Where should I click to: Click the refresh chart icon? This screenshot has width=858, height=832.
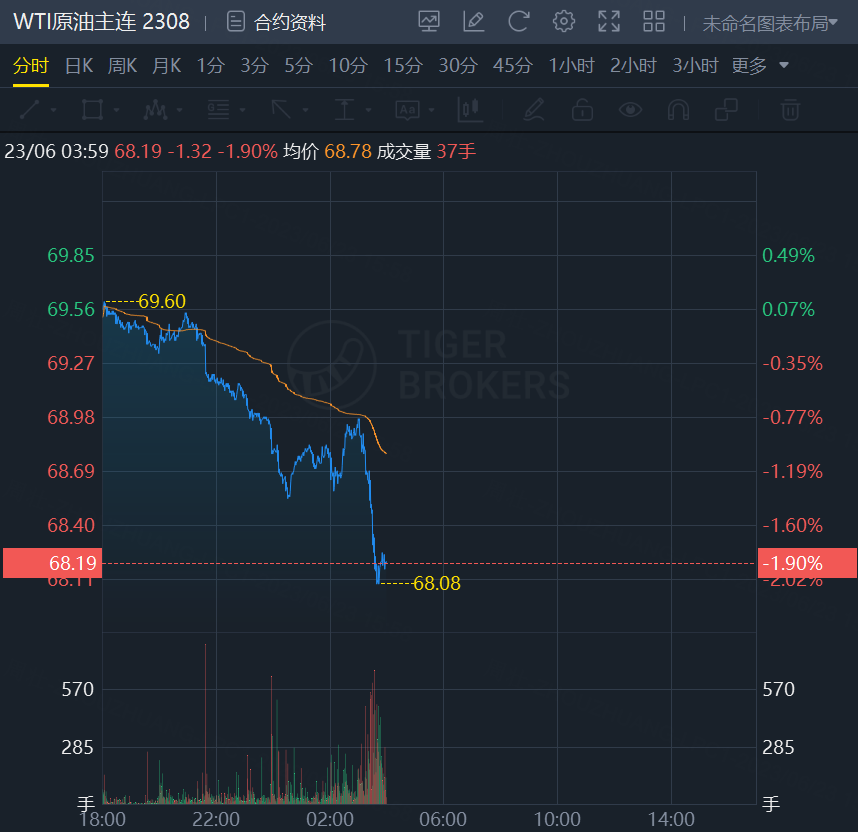[518, 21]
